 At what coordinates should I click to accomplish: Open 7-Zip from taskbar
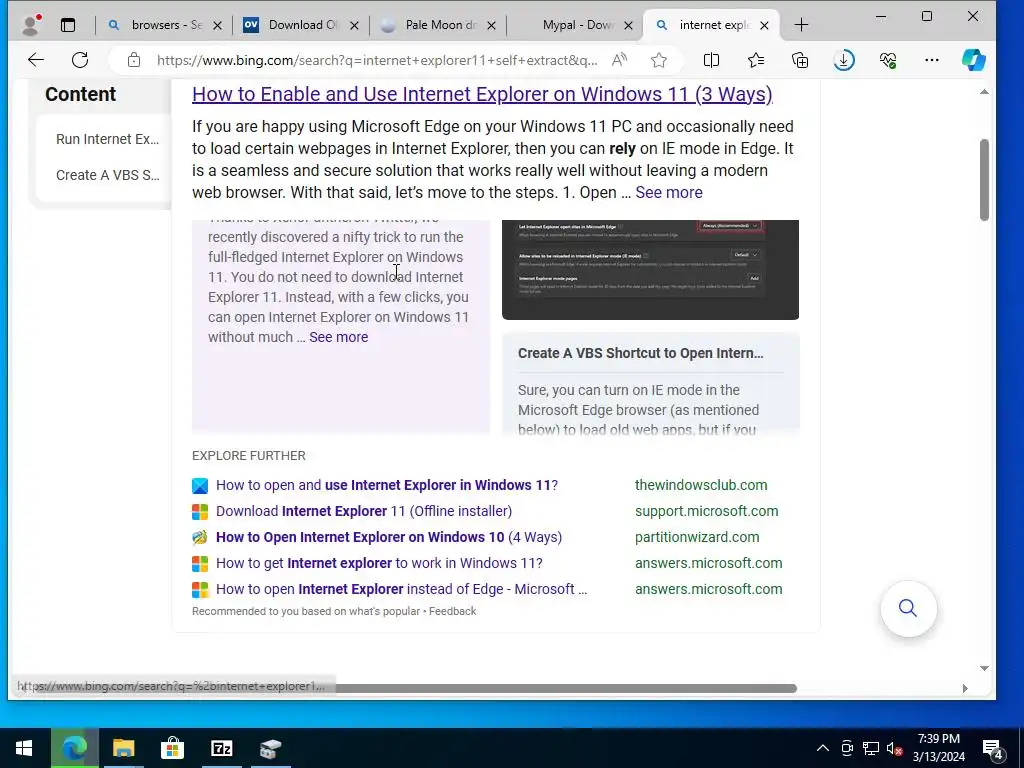pos(221,748)
